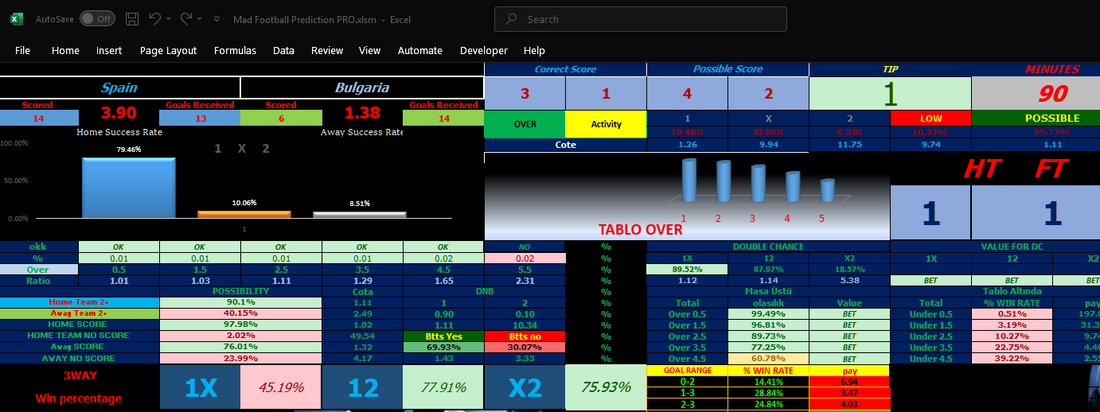The height and width of the screenshot is (412, 1100).
Task: Select the DOUBLE CHANCE header cell
Action: (768, 246)
